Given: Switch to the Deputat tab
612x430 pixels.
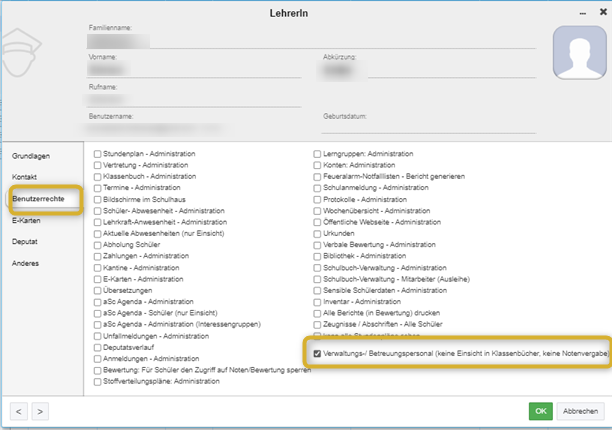Looking at the screenshot, I should [x=26, y=241].
